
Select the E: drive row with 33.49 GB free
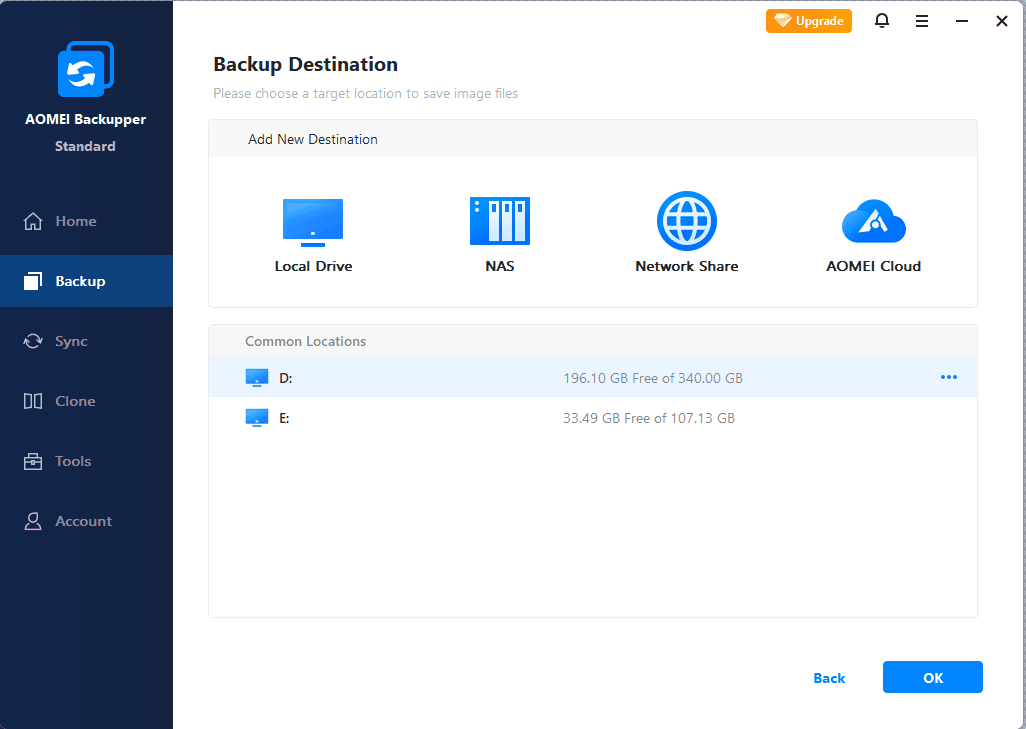[592, 417]
